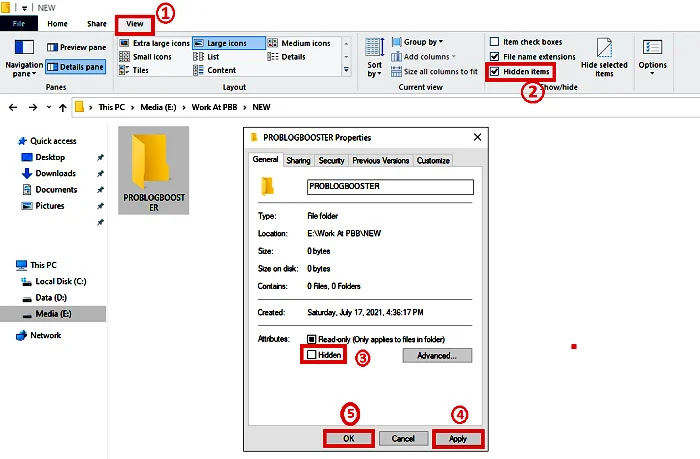Close the PROBLOGBOOSTER Properties dialog

(477, 137)
